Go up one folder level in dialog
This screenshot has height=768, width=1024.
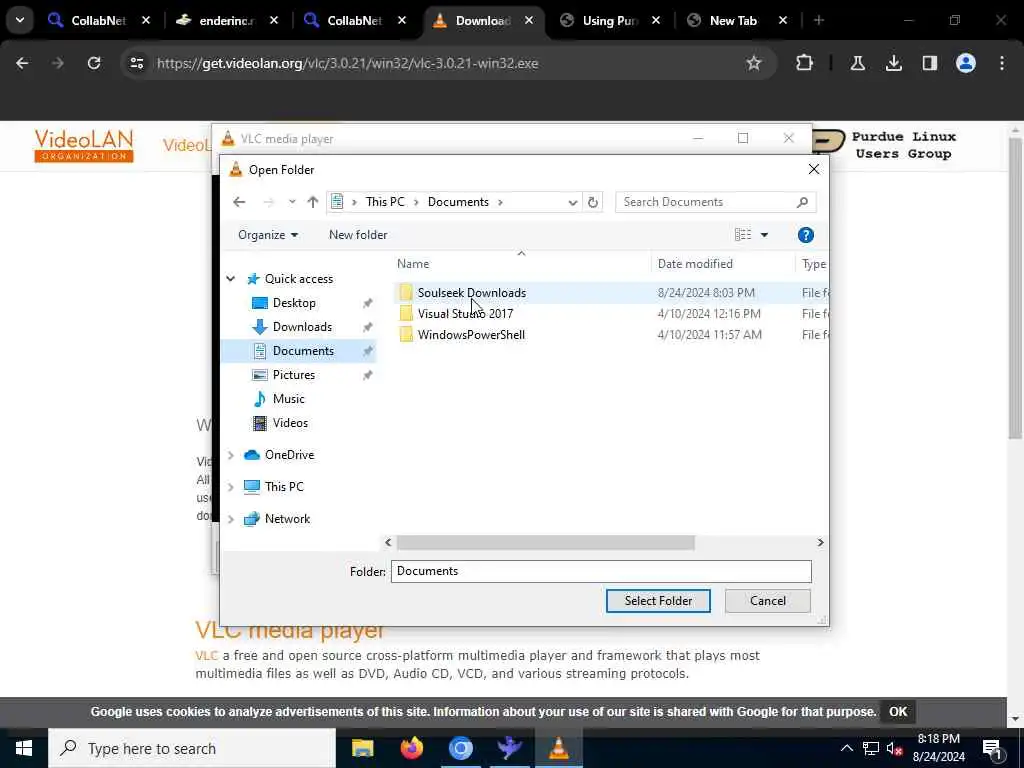click(x=313, y=202)
